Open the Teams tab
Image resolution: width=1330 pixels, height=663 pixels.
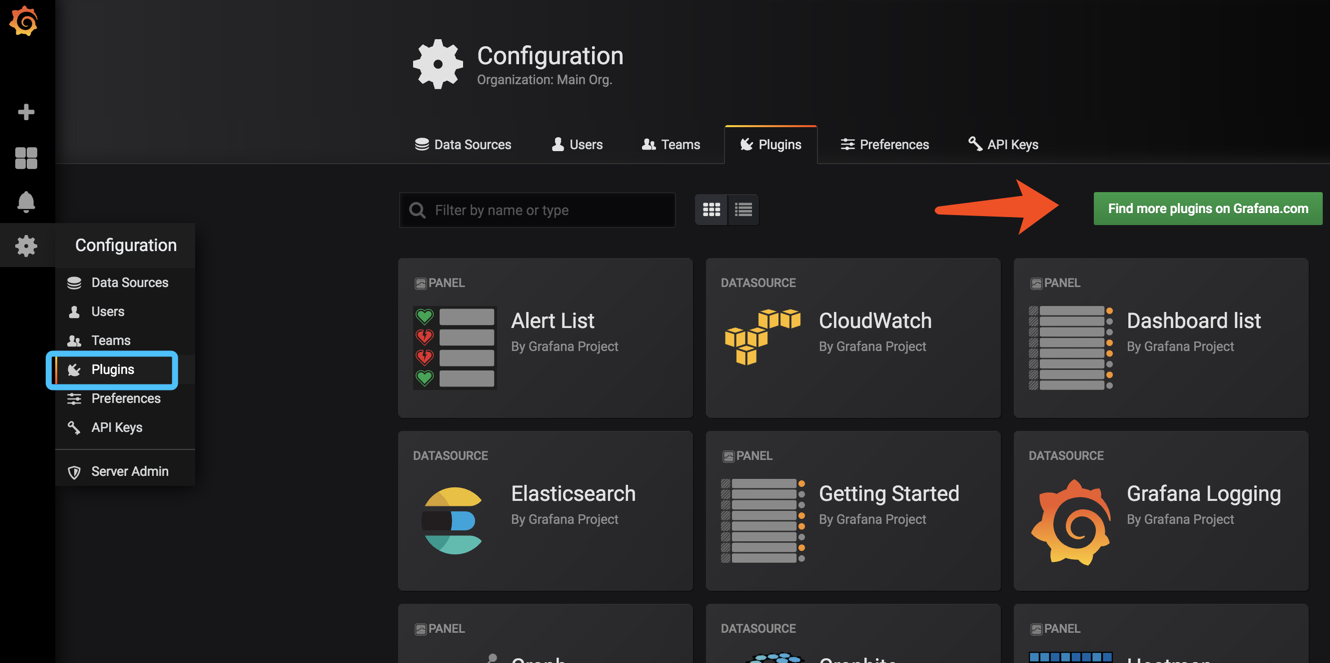pos(671,144)
